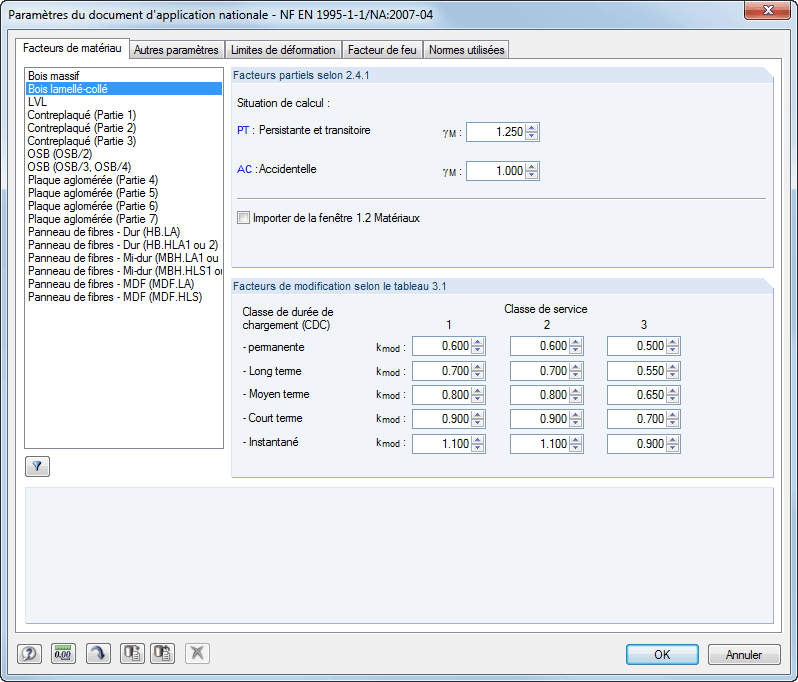
Task: Click the grayed-out delete X icon
Action: tap(197, 653)
